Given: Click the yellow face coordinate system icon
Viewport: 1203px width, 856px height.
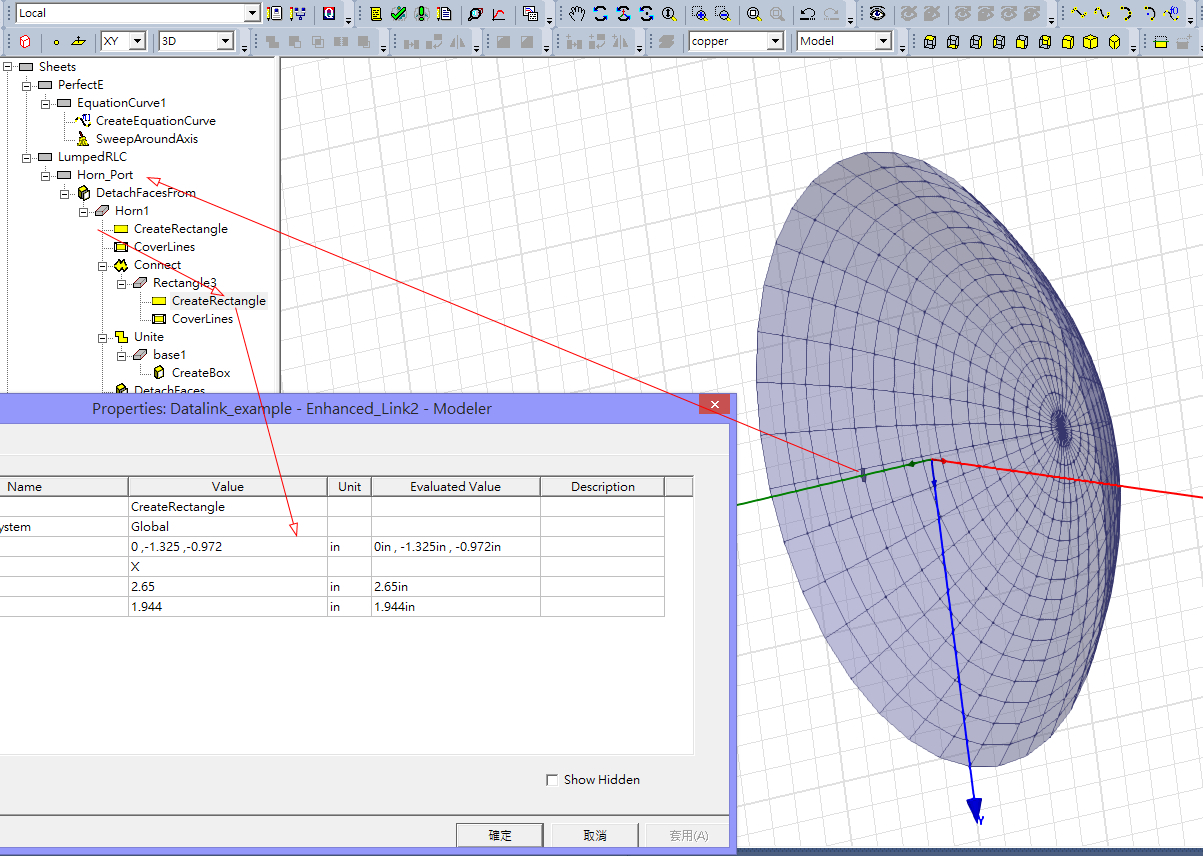Looking at the screenshot, I should pyautogui.click(x=1161, y=42).
